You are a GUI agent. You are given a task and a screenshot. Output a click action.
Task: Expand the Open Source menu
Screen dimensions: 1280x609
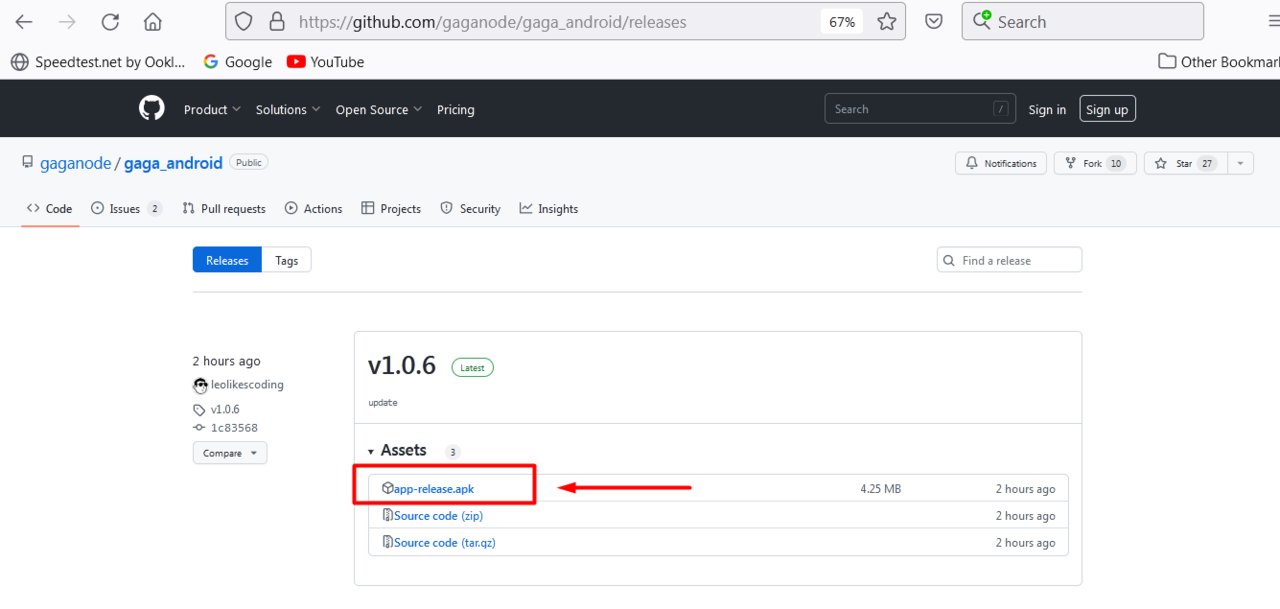coord(379,110)
